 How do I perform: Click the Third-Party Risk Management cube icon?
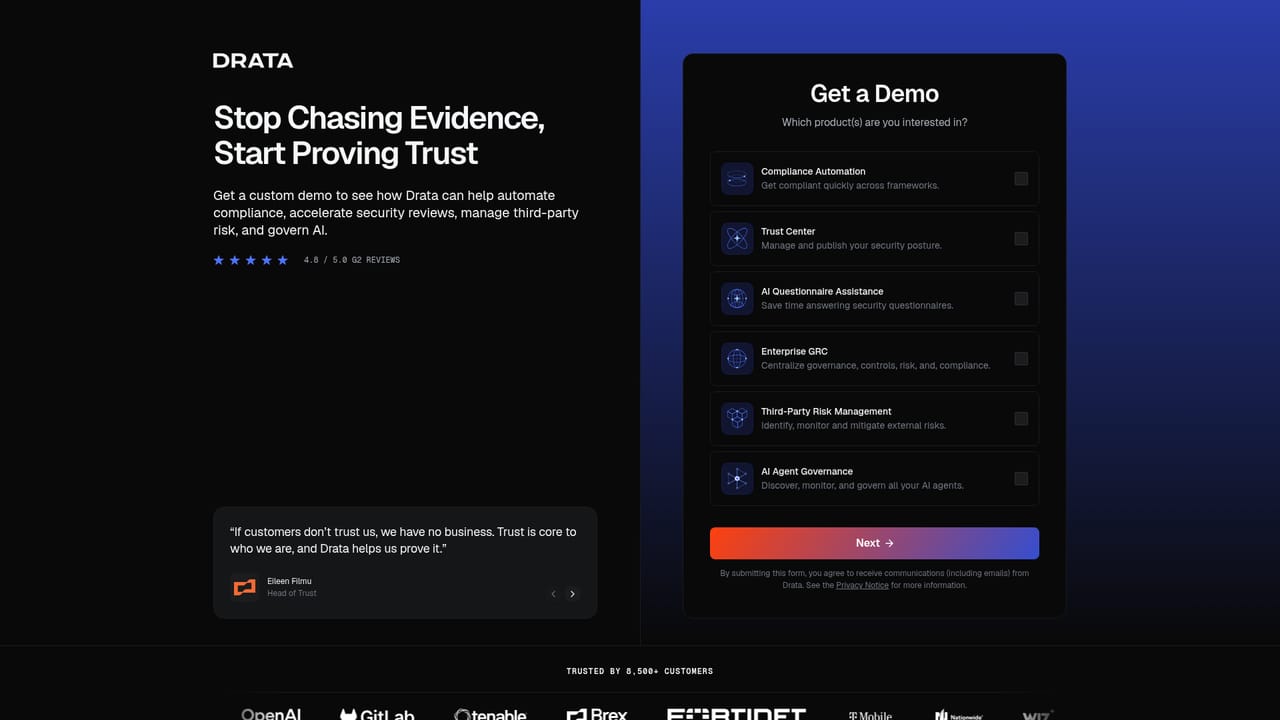click(737, 419)
